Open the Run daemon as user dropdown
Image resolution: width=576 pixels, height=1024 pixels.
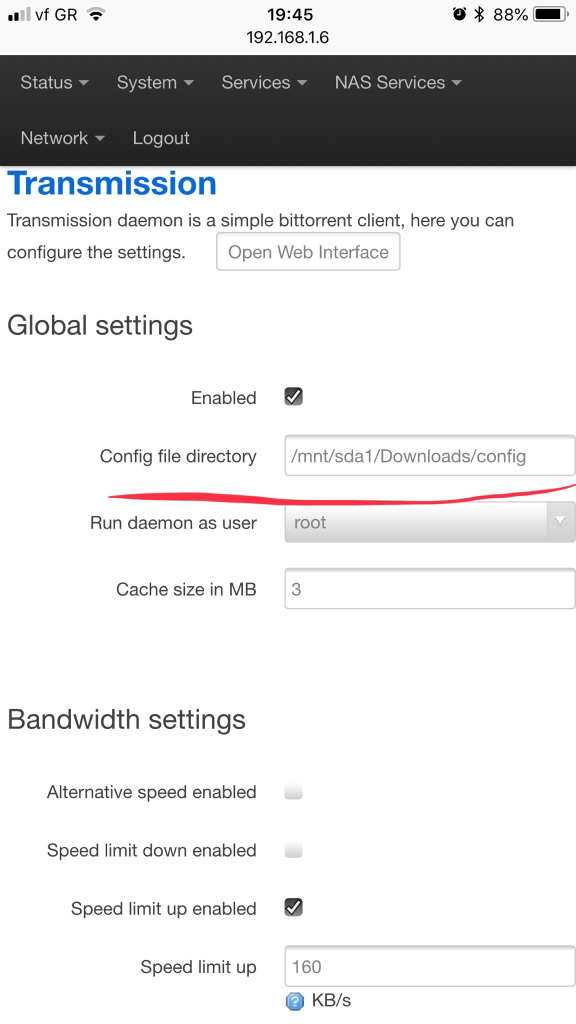click(x=430, y=522)
